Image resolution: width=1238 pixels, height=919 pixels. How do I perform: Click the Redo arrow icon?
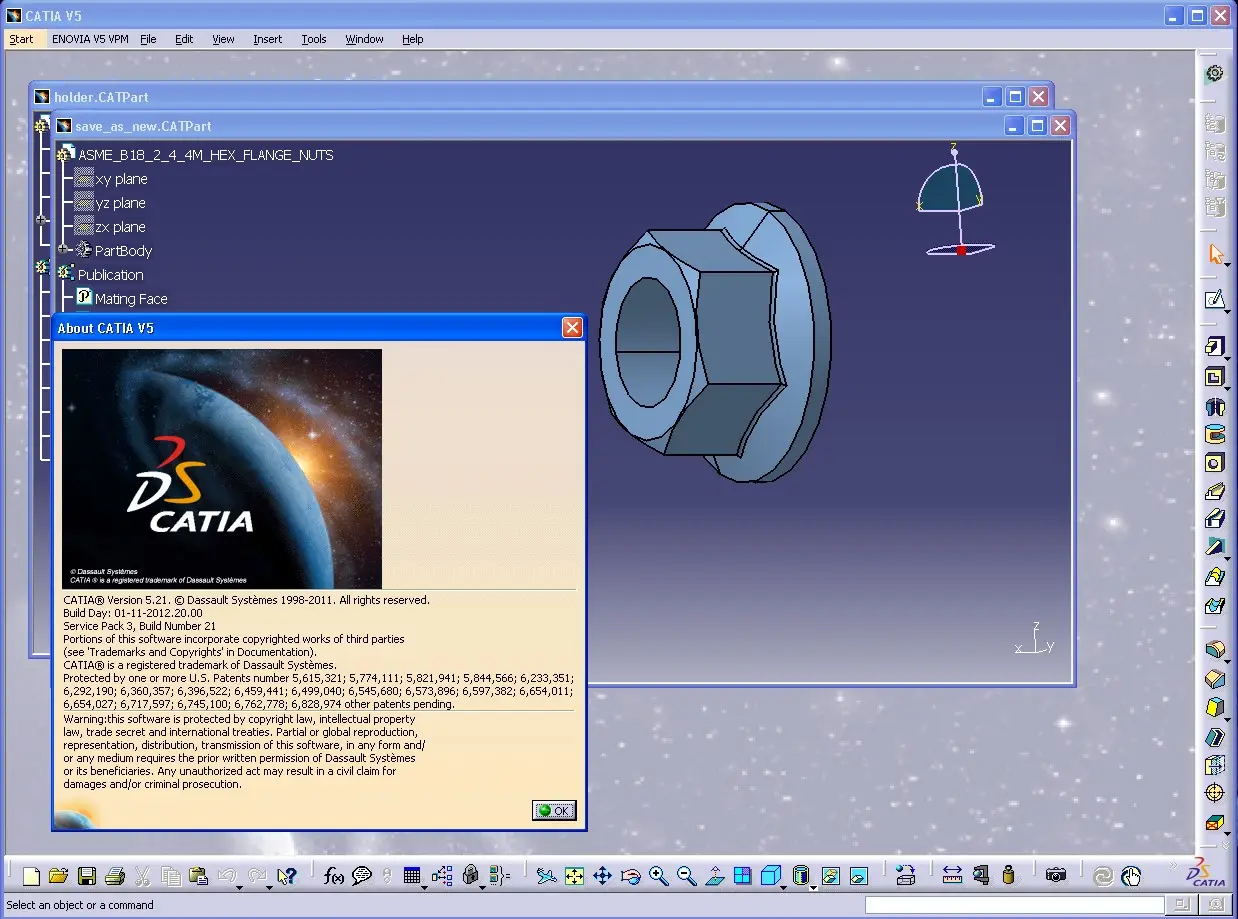257,876
